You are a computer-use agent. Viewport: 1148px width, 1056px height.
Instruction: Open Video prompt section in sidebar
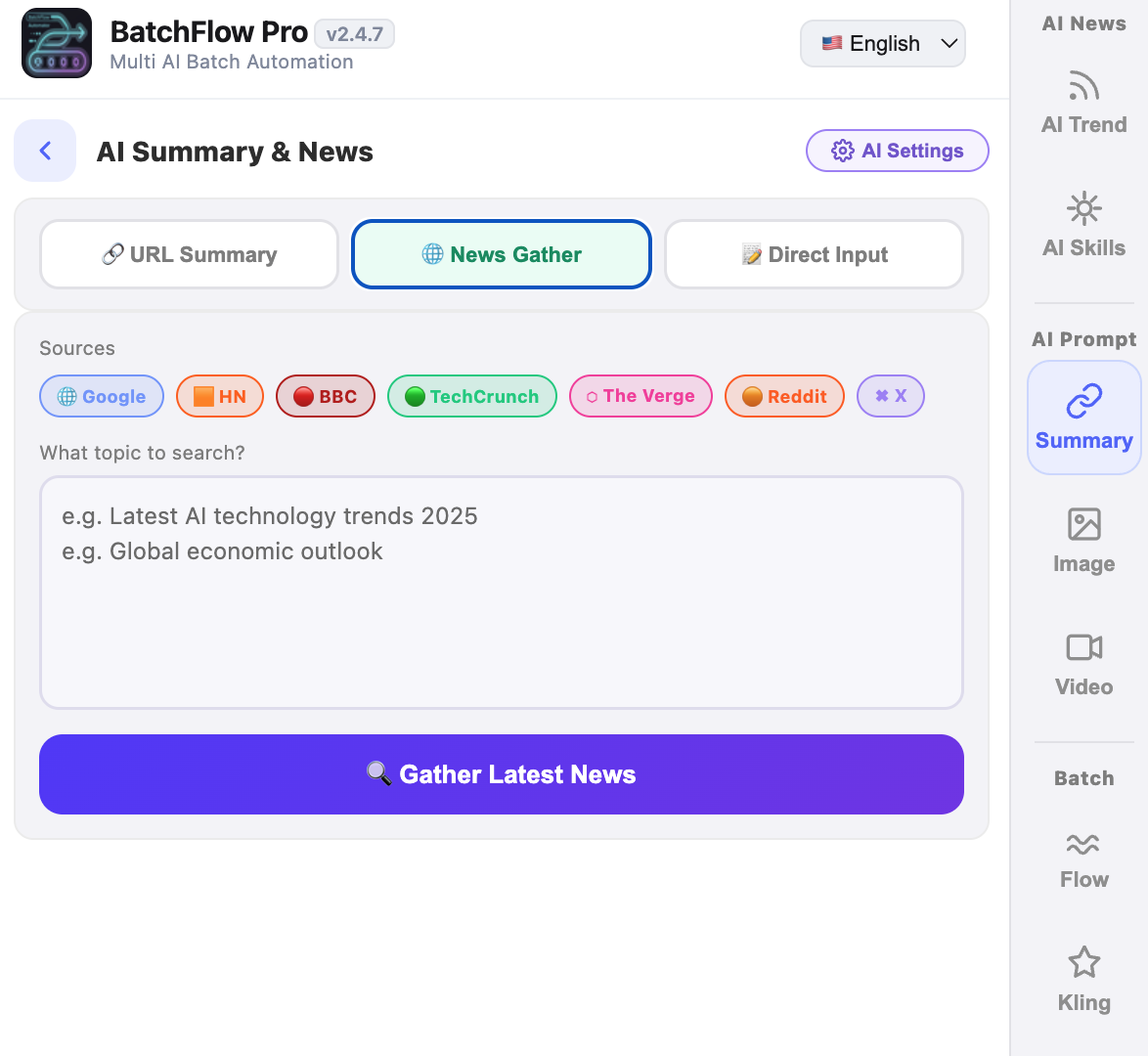point(1083,664)
